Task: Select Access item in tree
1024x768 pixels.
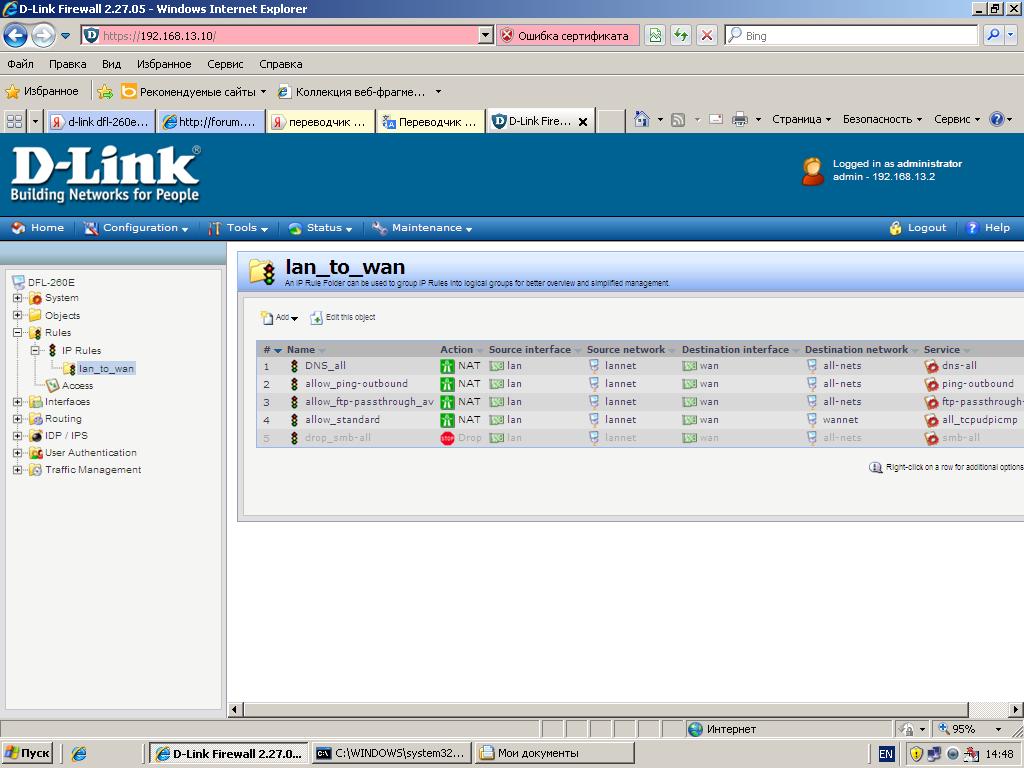Action: pos(77,386)
